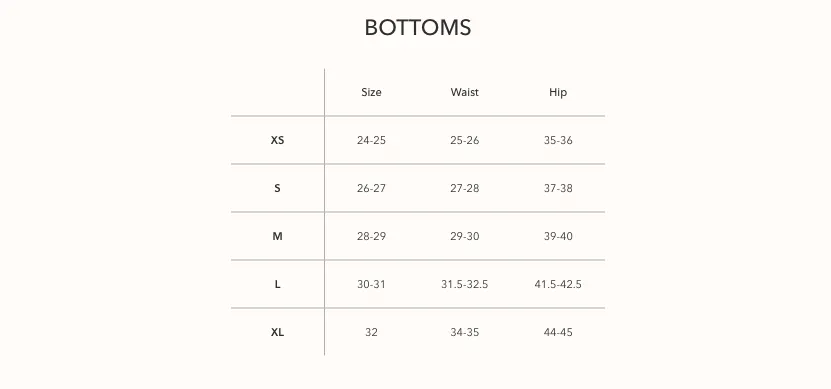Select the Hip column header
Image resolution: width=831 pixels, height=389 pixels.
click(558, 92)
